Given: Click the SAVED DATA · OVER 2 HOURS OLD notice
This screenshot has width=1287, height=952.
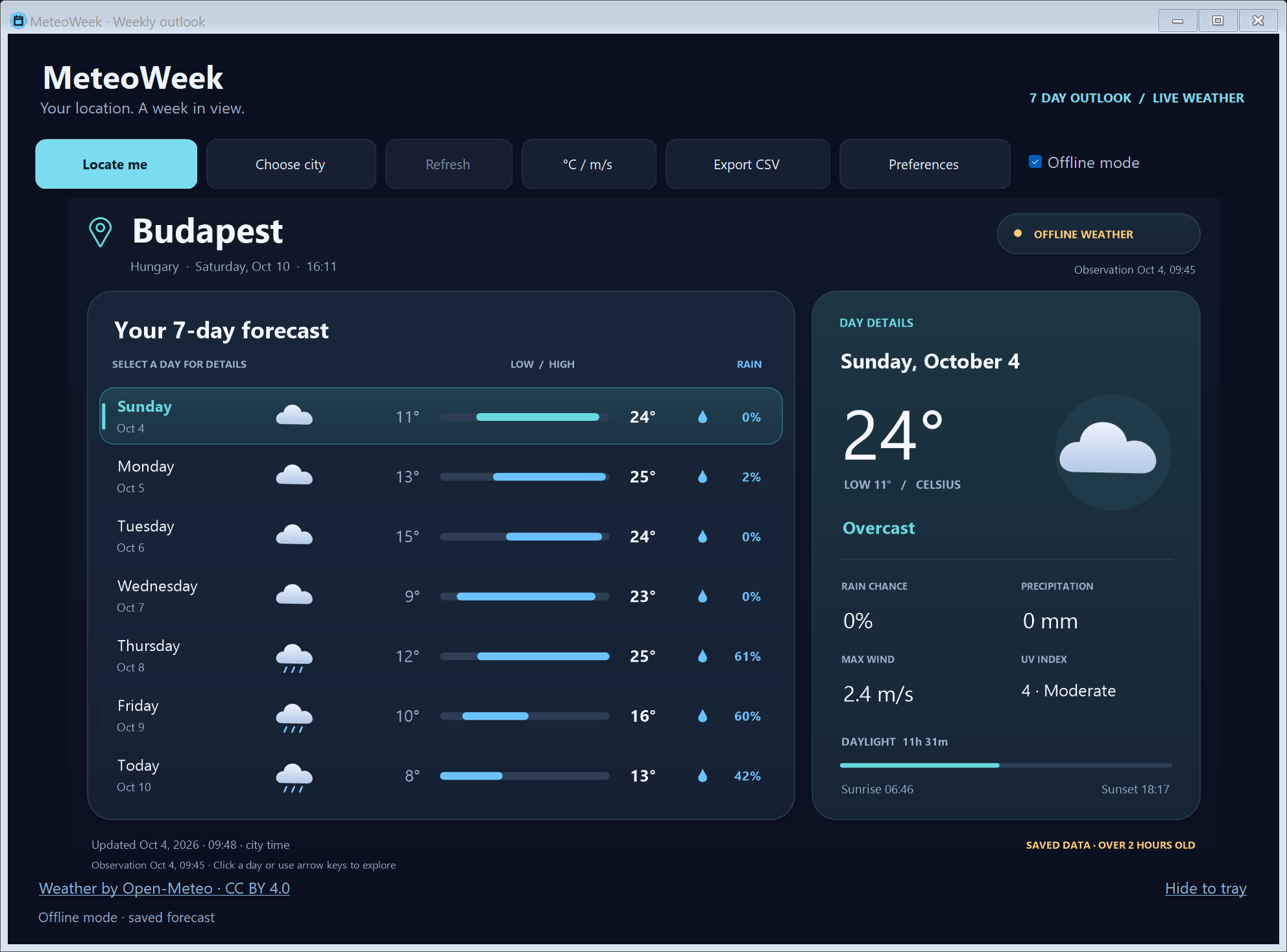Looking at the screenshot, I should click(x=1111, y=845).
